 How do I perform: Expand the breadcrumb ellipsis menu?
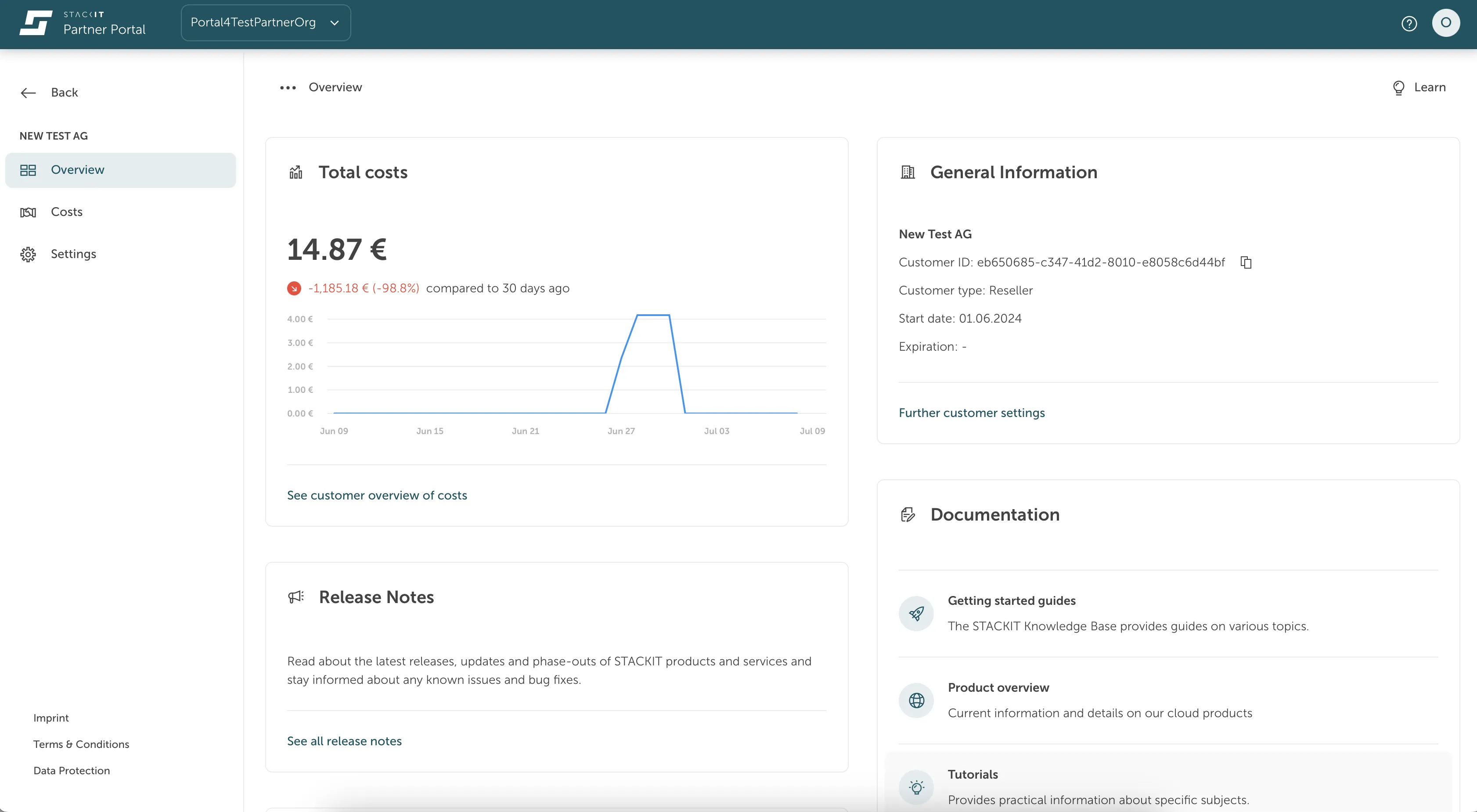288,88
